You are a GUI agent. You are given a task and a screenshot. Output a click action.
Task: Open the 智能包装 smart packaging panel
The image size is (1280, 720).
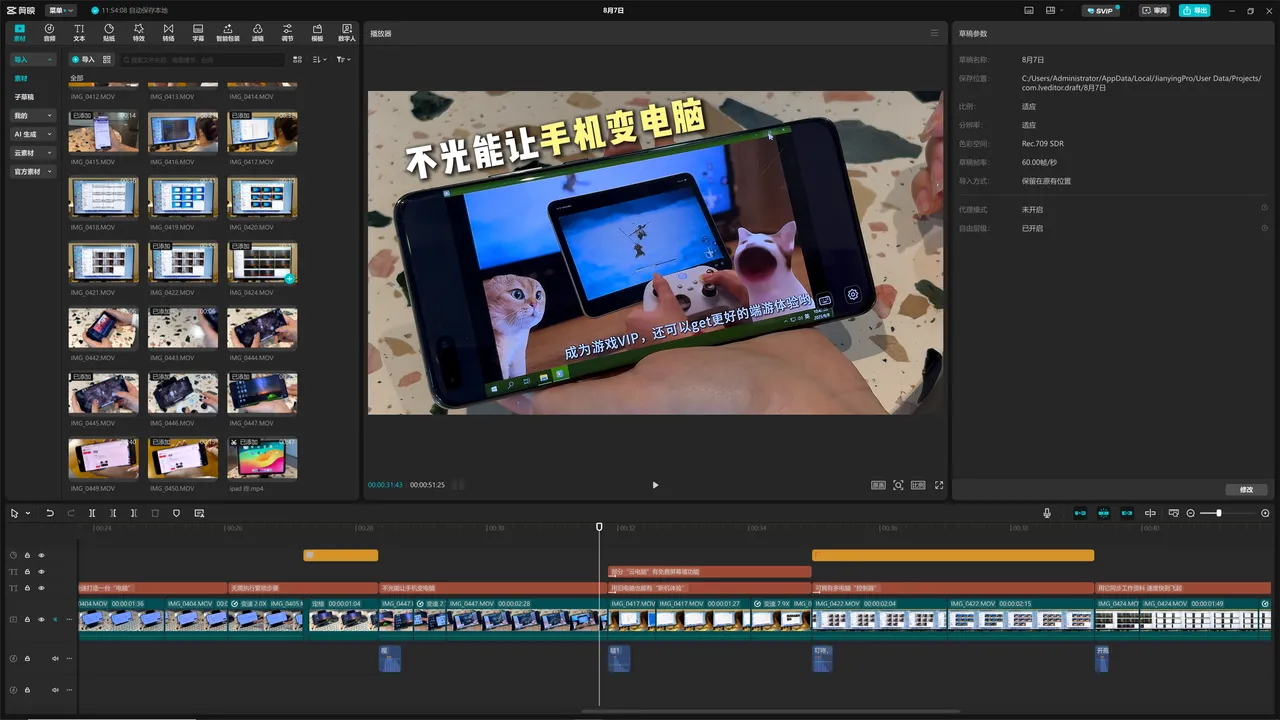tap(228, 33)
